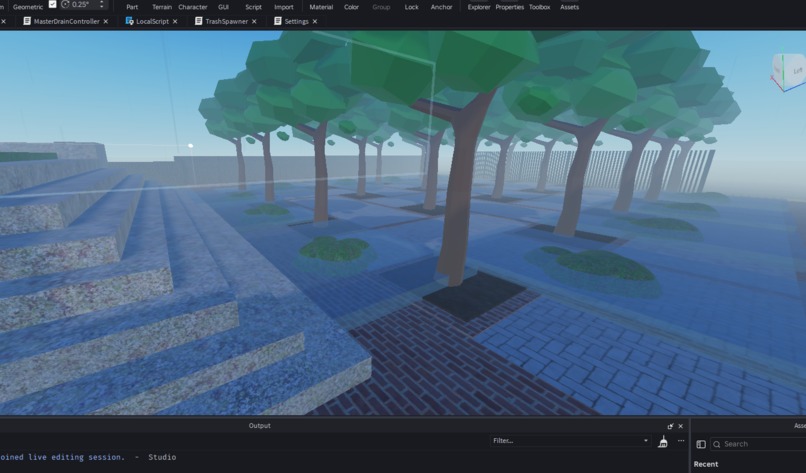Open the Color picker tool
The image size is (806, 473).
(x=352, y=7)
